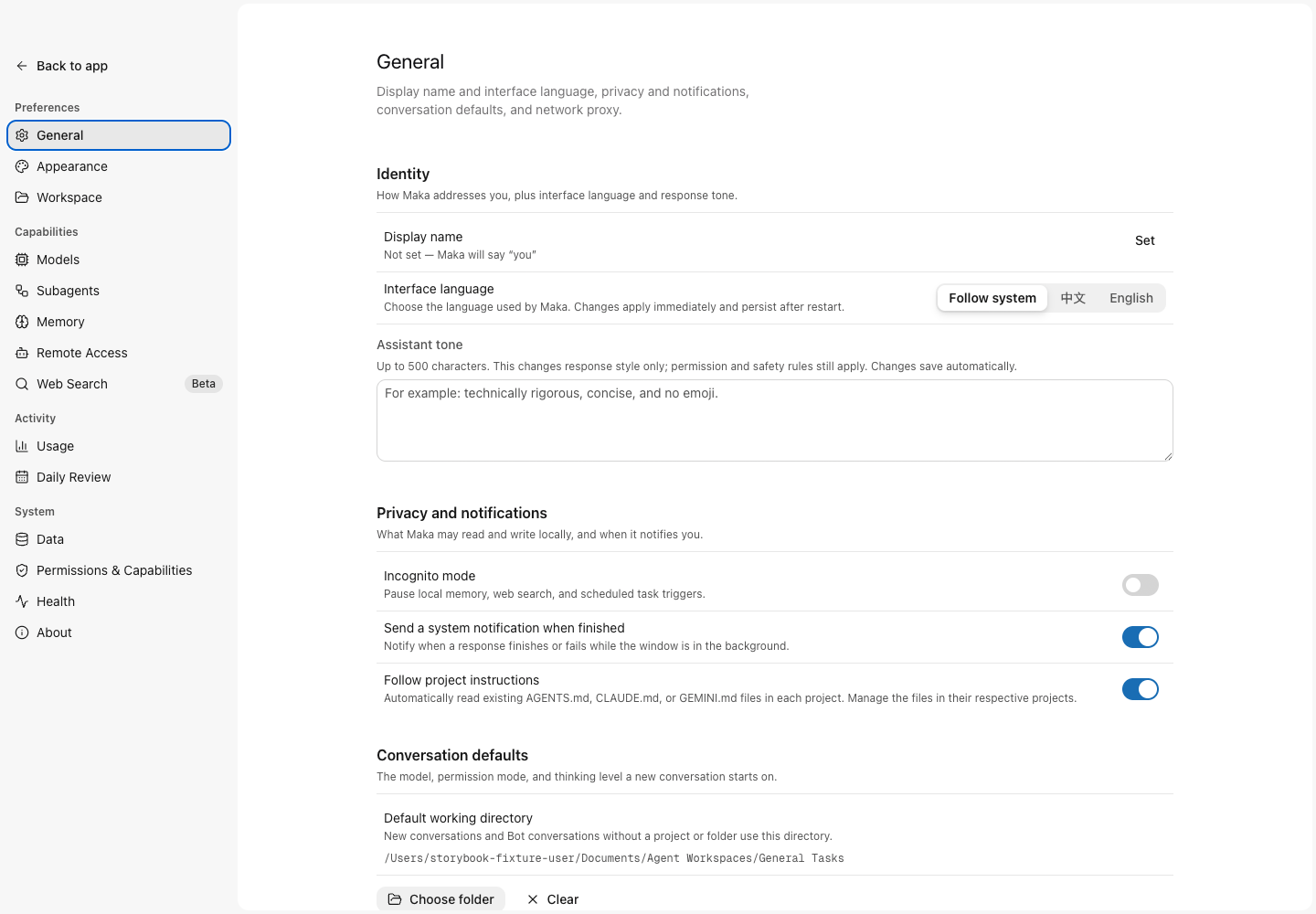The image size is (1316, 914).
Task: Click the Back to app arrow icon
Action: [x=22, y=66]
